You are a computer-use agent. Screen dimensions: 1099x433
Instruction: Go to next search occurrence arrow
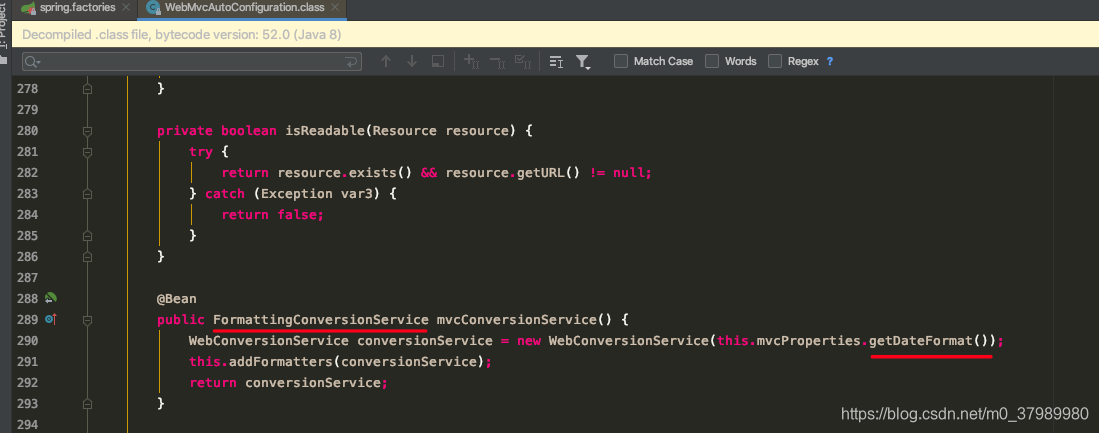(411, 62)
